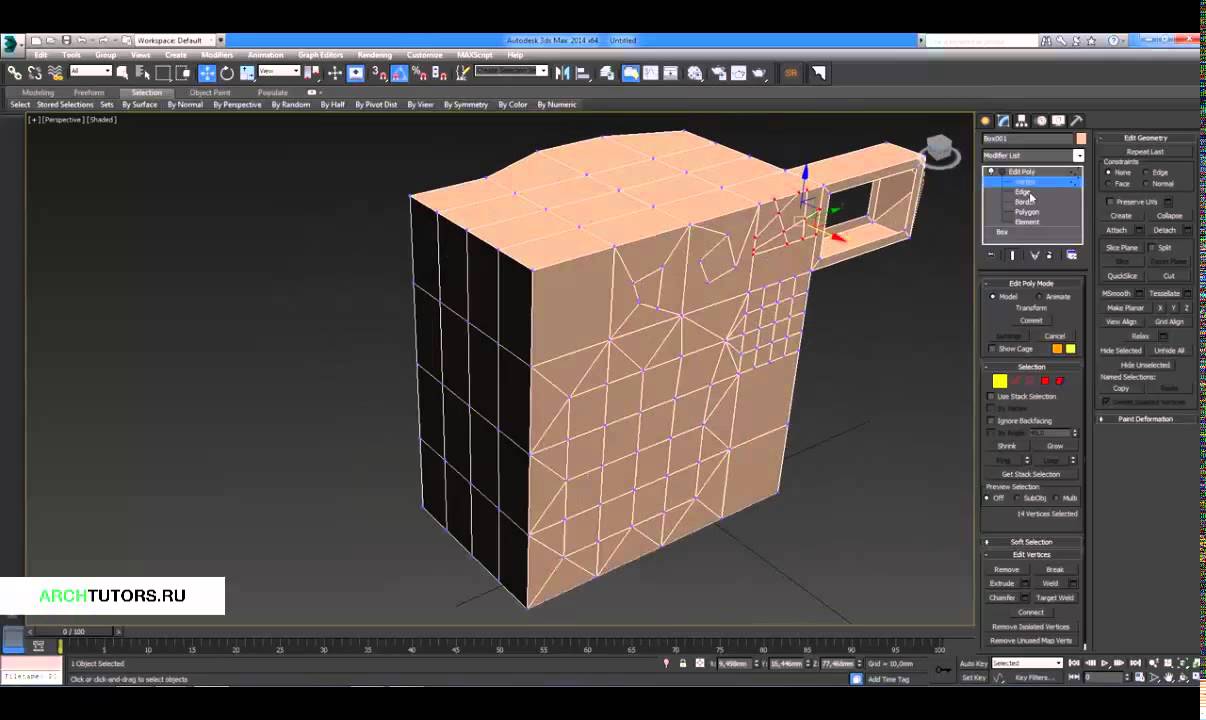Select the Polygon sub-object level in stack
The width and height of the screenshot is (1206, 720).
pyautogui.click(x=1027, y=212)
